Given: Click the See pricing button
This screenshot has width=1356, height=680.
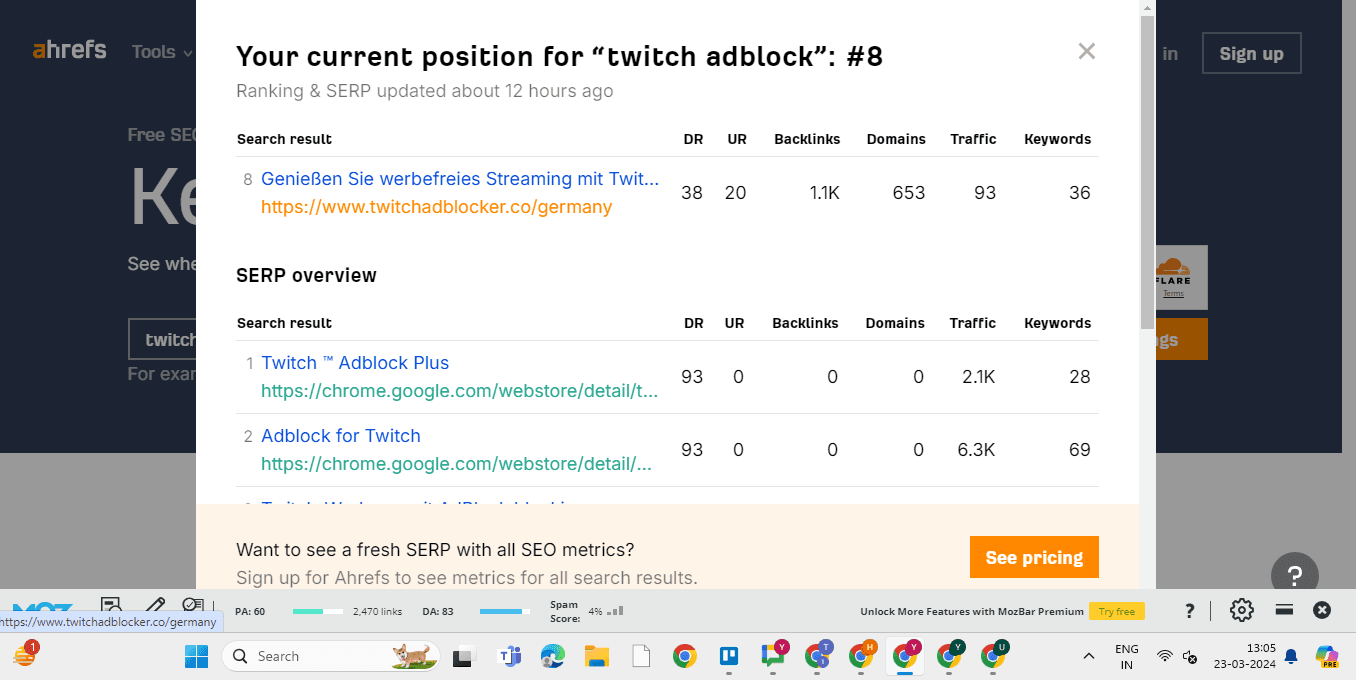Looking at the screenshot, I should [x=1034, y=558].
